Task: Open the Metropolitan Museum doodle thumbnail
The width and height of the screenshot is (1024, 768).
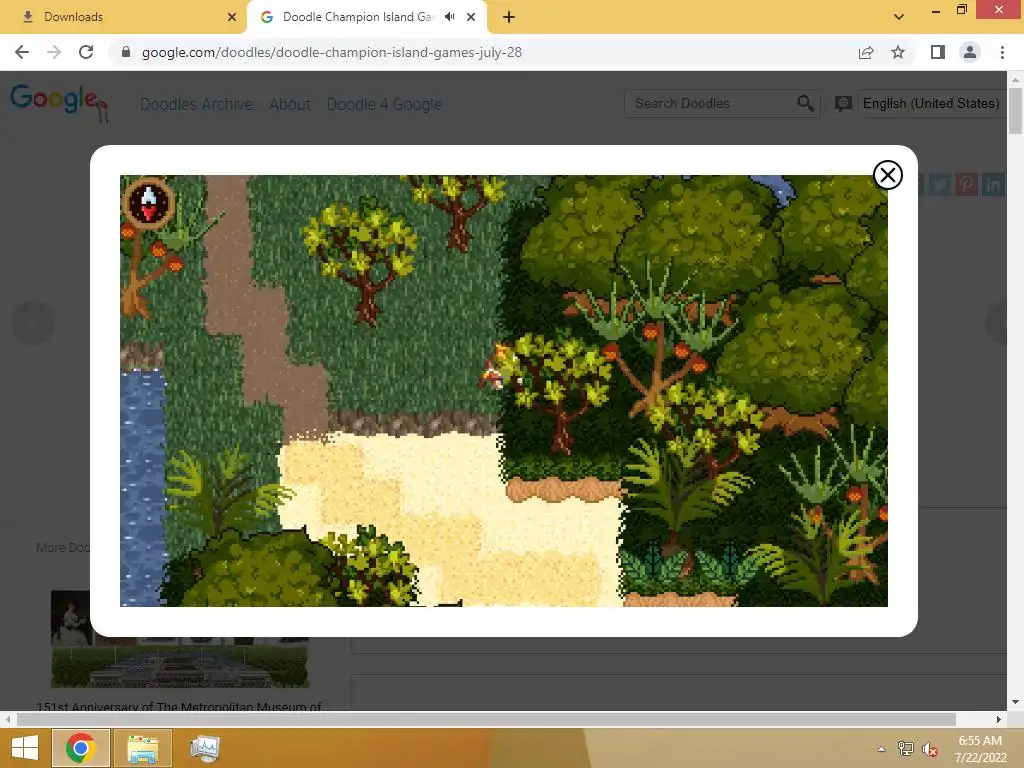Action: click(180, 639)
